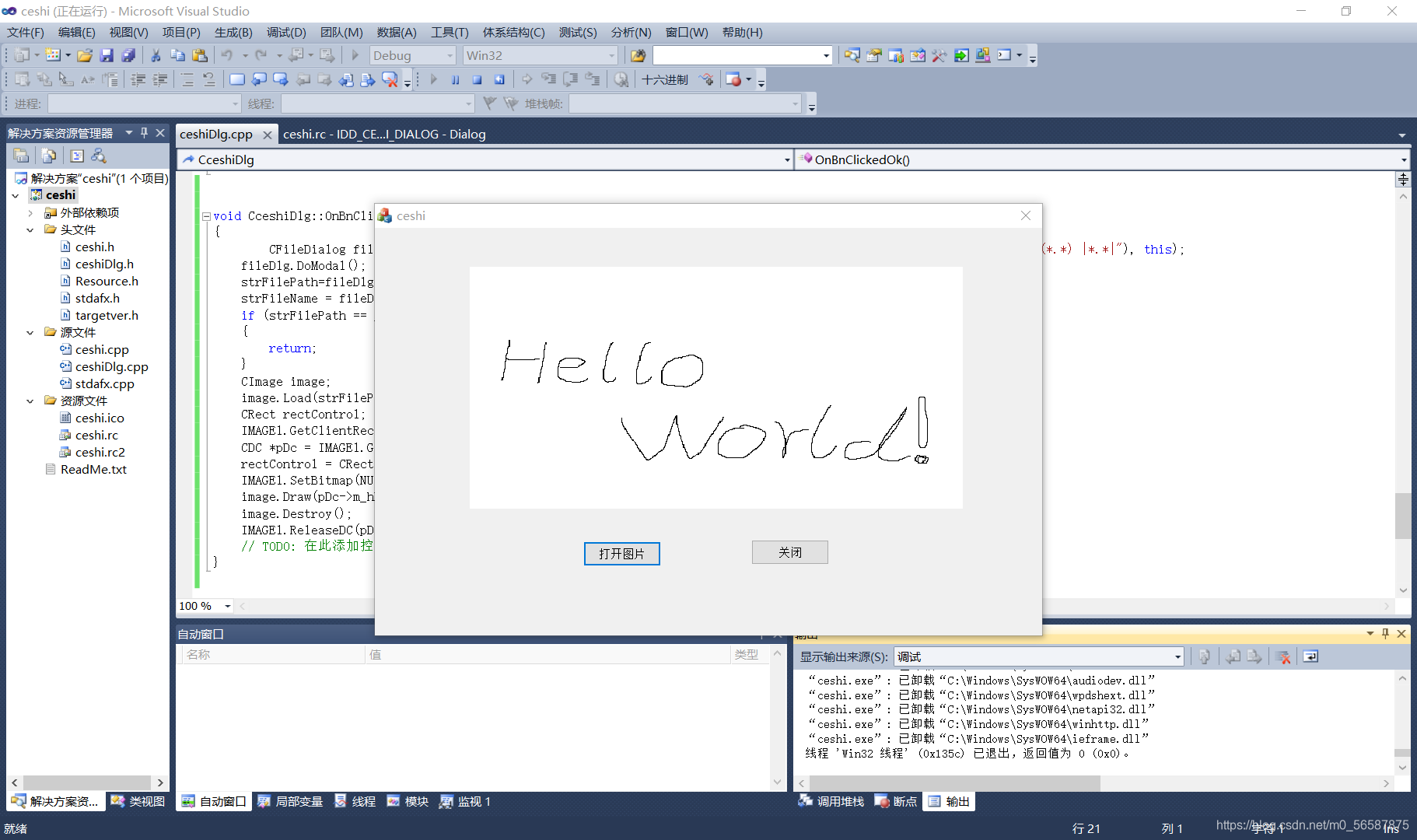Click the Step Over debug icon
The image size is (1417, 840).
[x=570, y=79]
